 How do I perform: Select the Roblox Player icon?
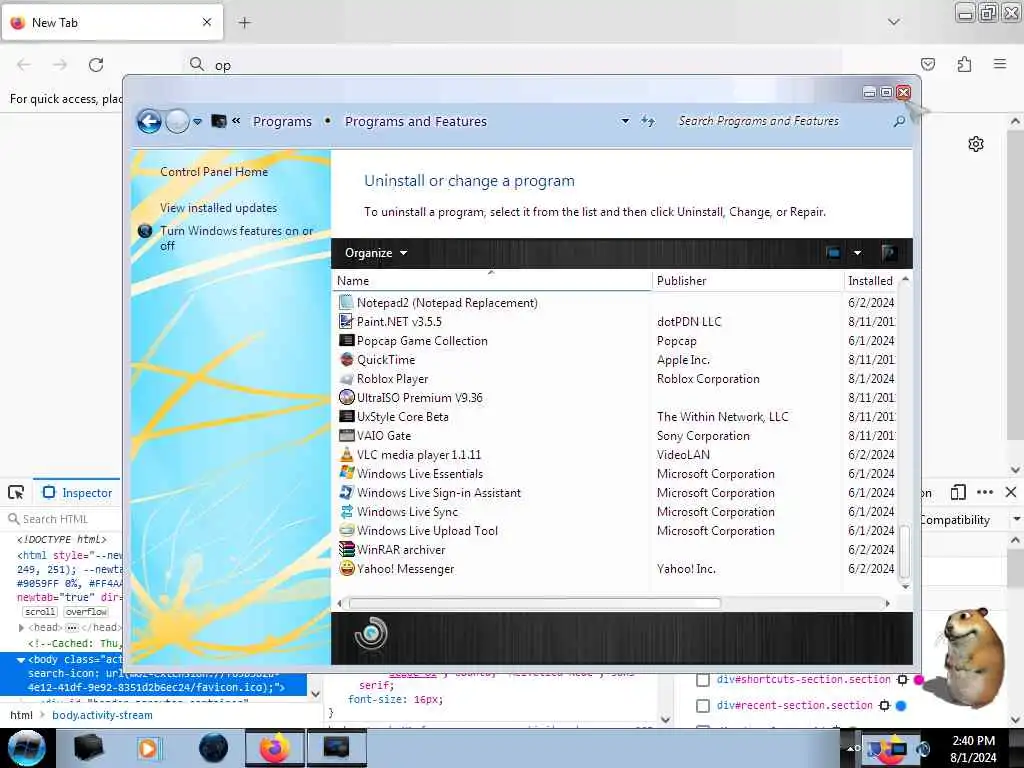point(346,379)
